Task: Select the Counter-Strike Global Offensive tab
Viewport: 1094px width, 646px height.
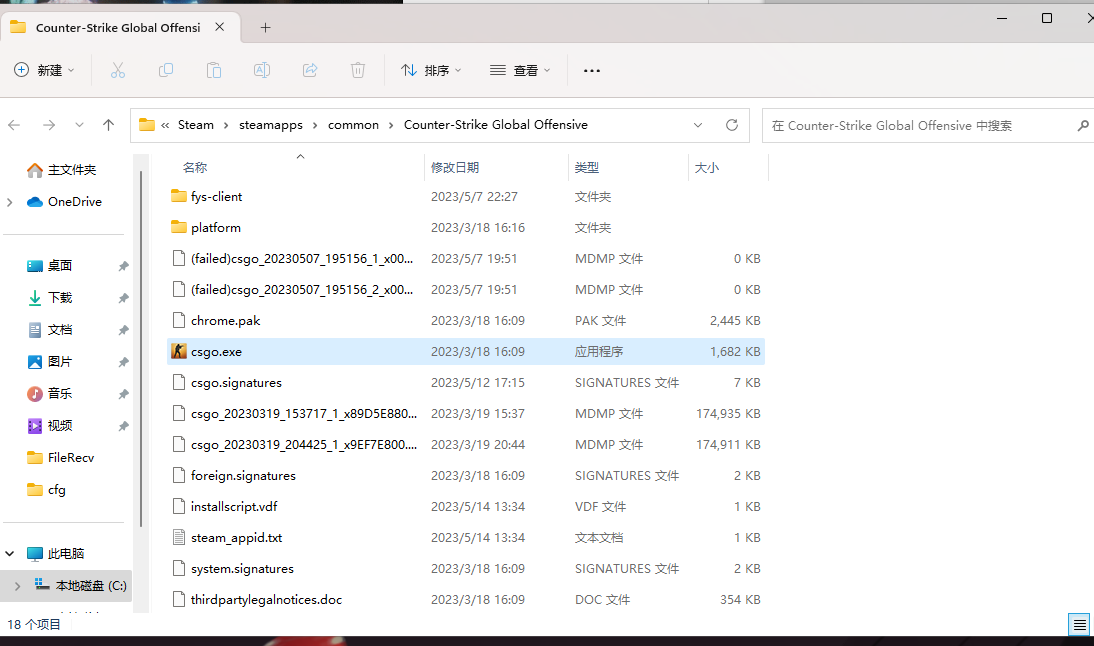Action: click(120, 28)
